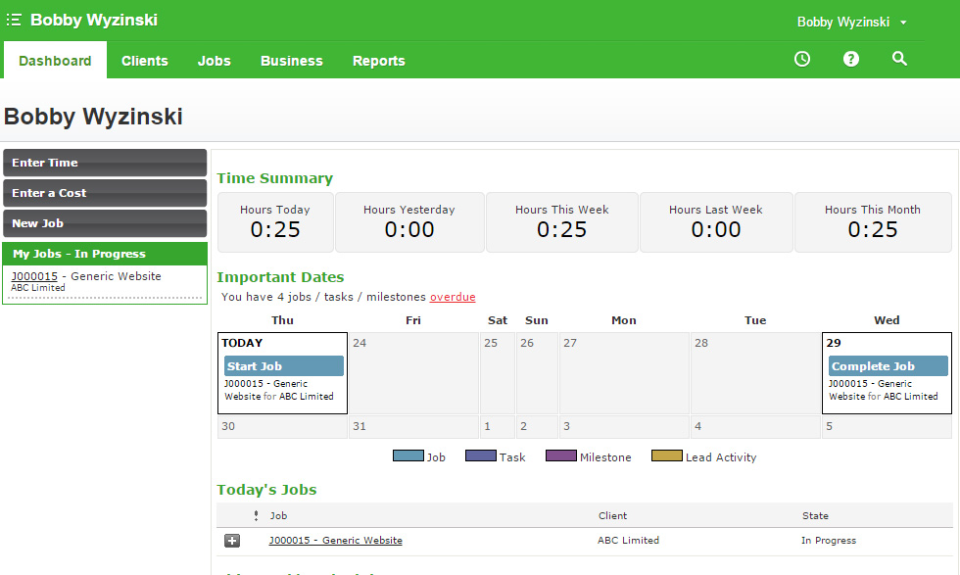Select the Hours This Month summary box
The image size is (960, 575).
tap(873, 222)
